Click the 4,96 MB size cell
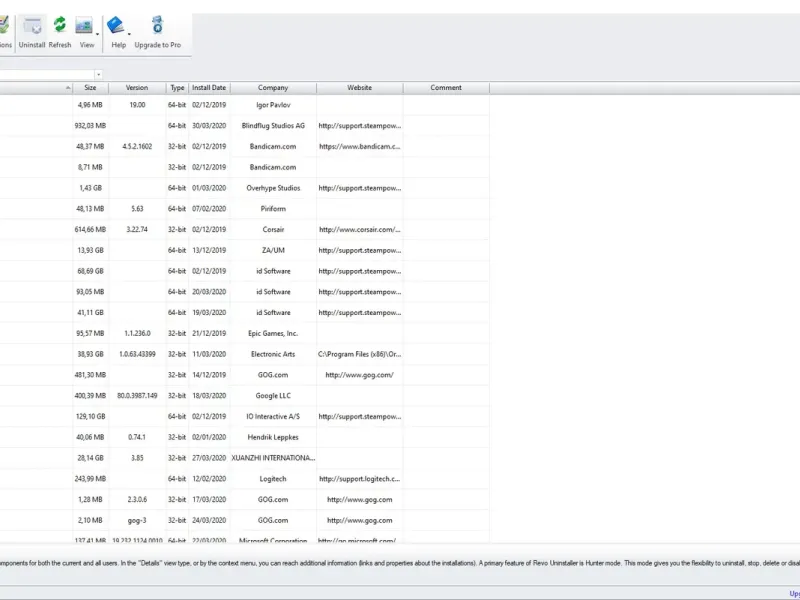The width and height of the screenshot is (800, 600). (x=90, y=105)
